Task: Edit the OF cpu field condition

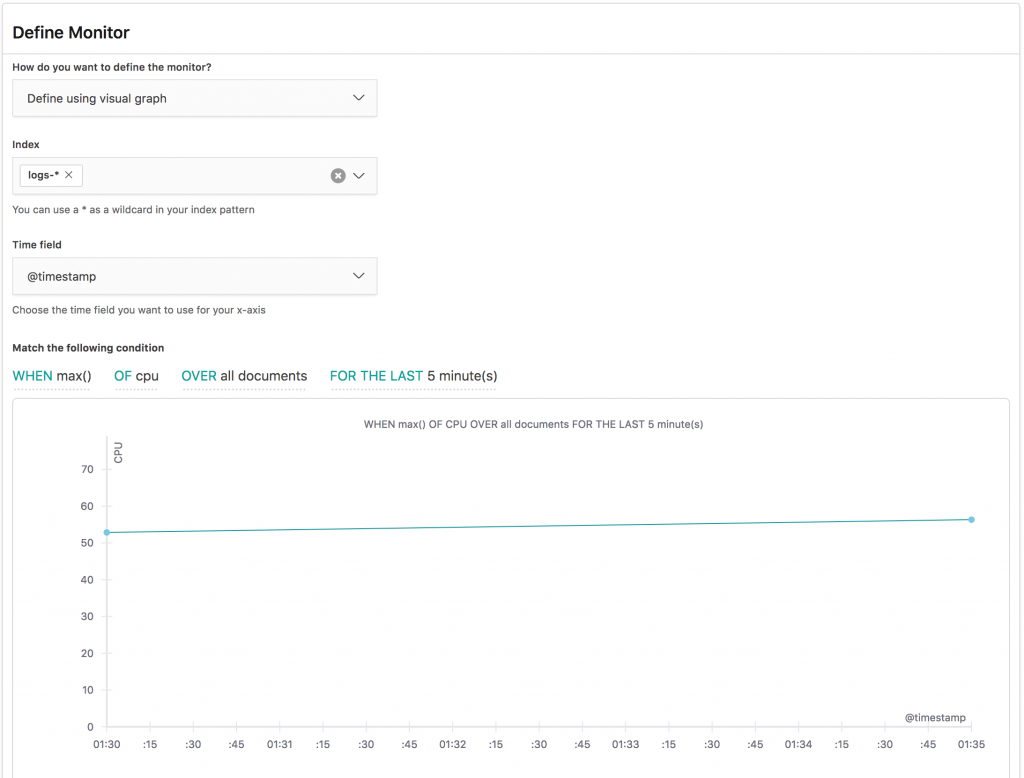Action: point(137,376)
